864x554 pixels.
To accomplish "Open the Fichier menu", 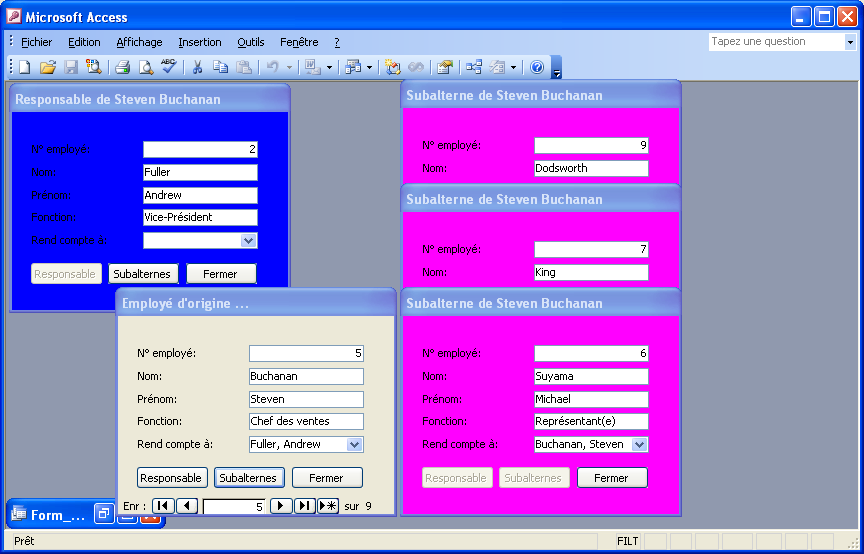I will (36, 42).
